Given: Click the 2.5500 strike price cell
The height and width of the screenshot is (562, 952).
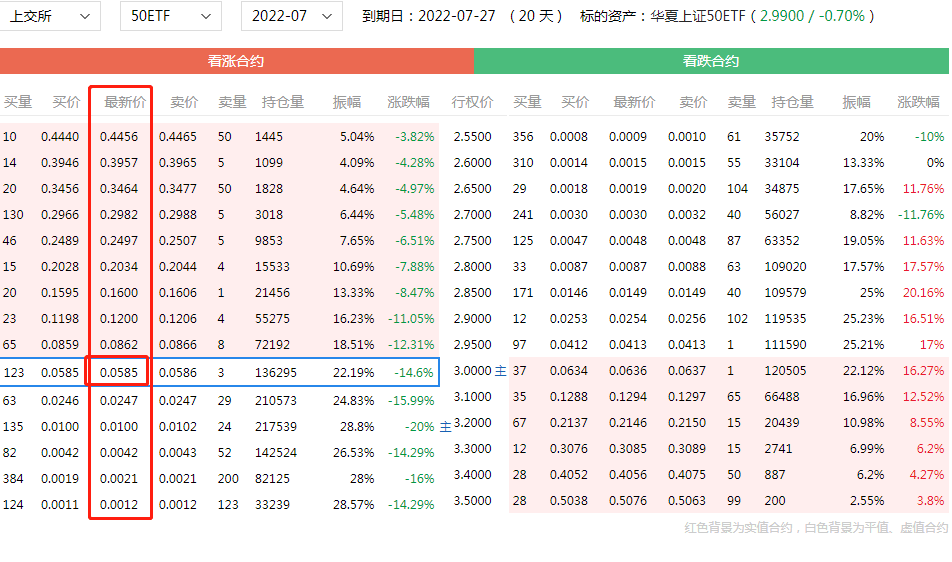Looking at the screenshot, I should [x=472, y=137].
